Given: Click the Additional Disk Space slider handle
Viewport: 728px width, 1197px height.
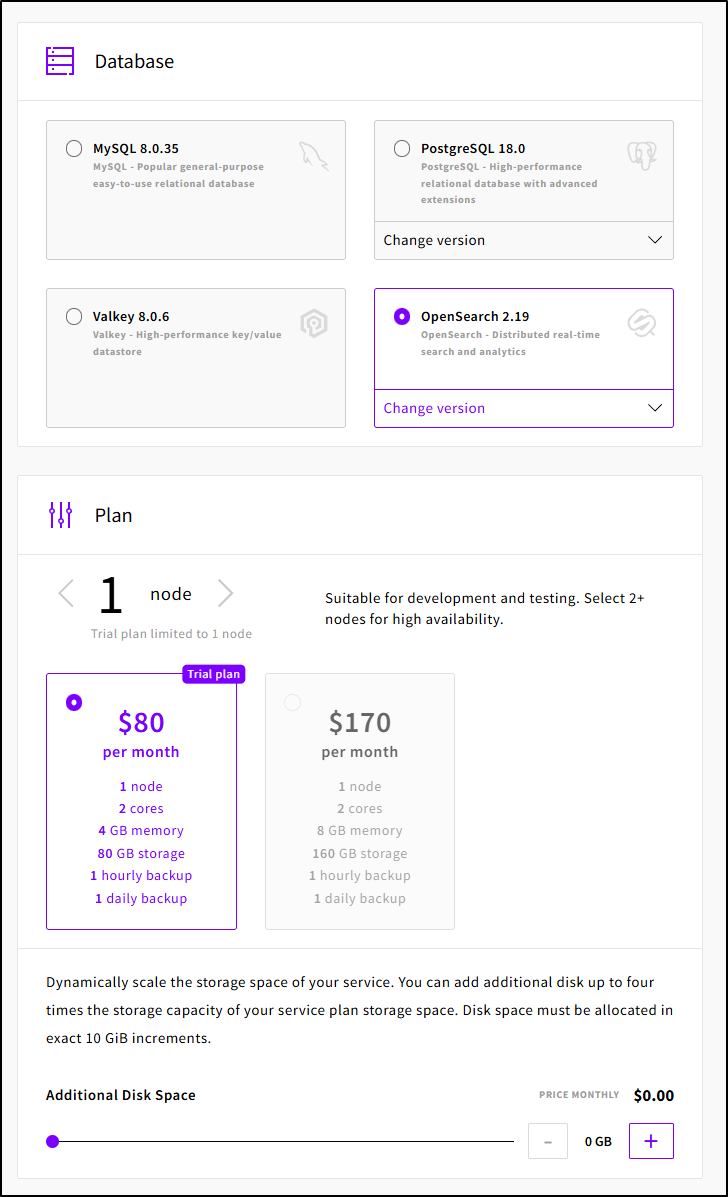Looking at the screenshot, I should pos(53,1141).
